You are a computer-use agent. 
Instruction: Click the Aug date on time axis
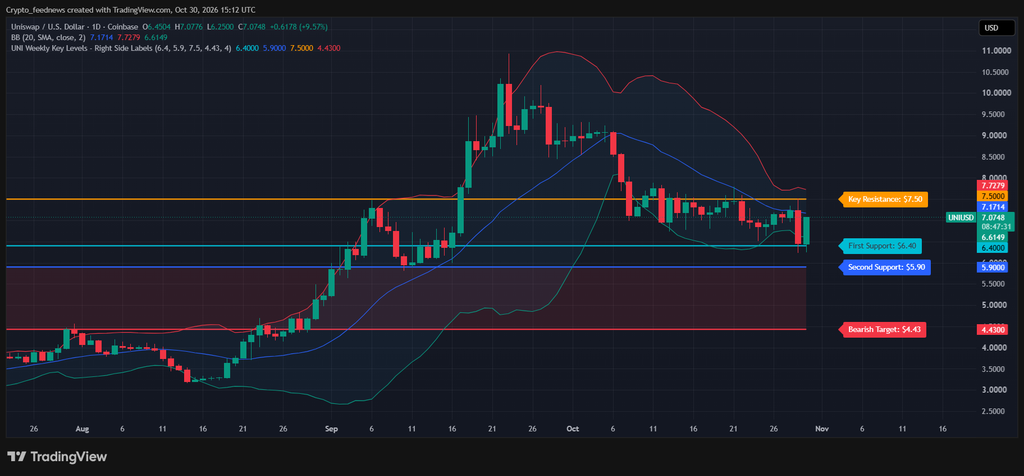[x=82, y=429]
